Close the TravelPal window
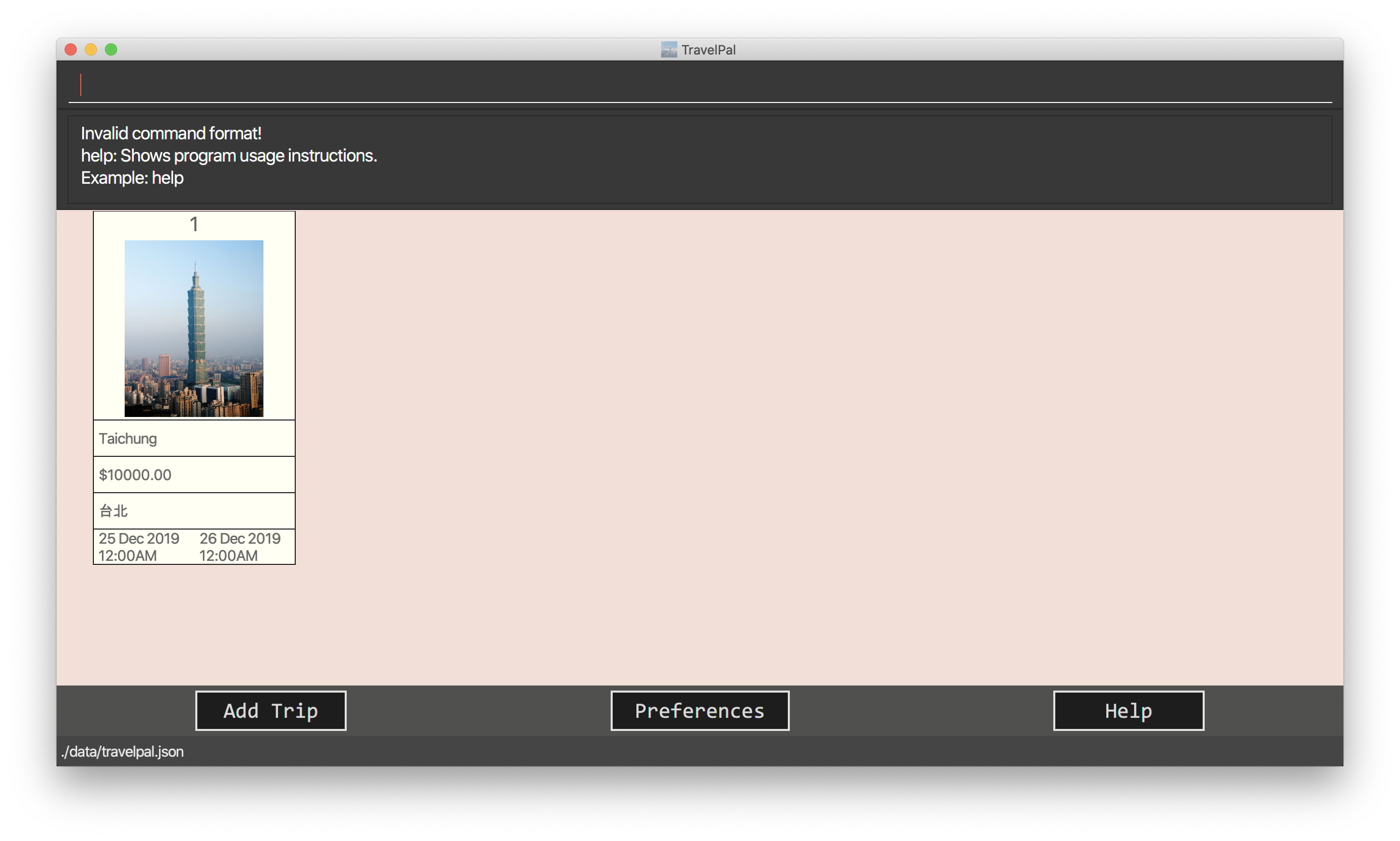 tap(71, 50)
